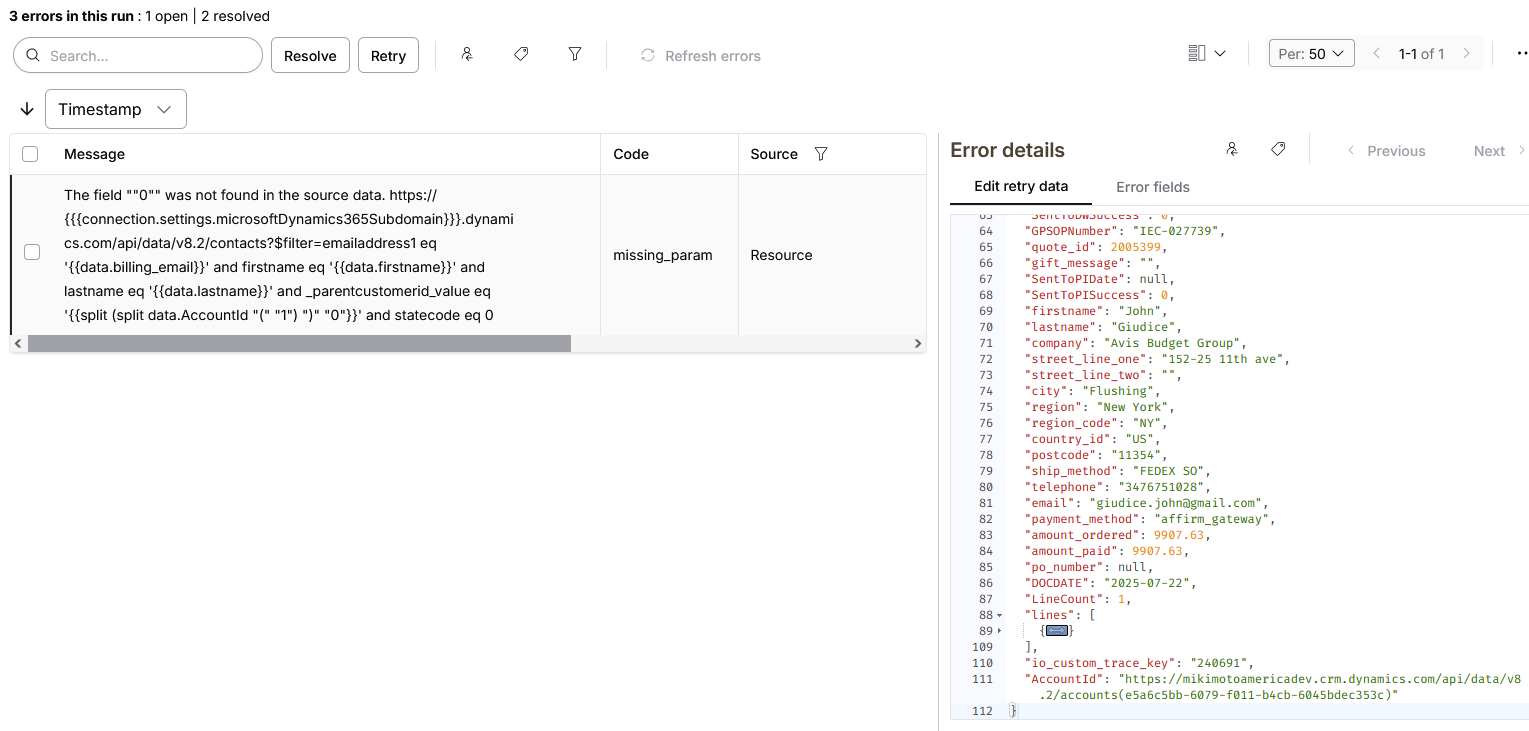Go to the Previous error detail
Image resolution: width=1529 pixels, height=731 pixels.
(1386, 151)
